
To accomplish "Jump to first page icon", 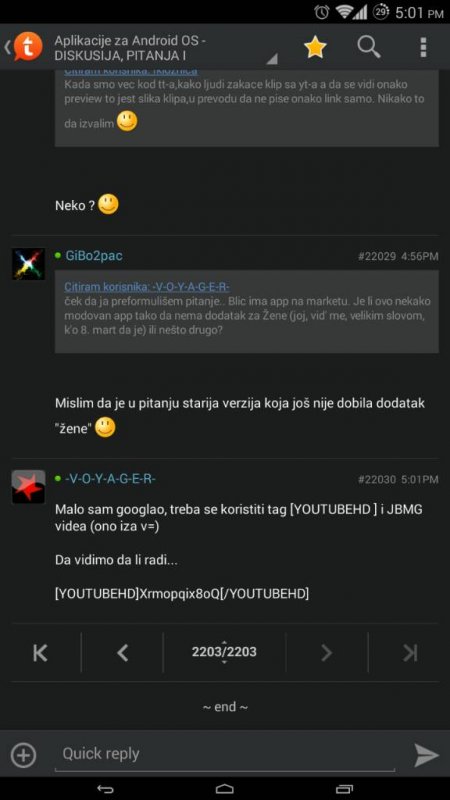I will (40, 653).
